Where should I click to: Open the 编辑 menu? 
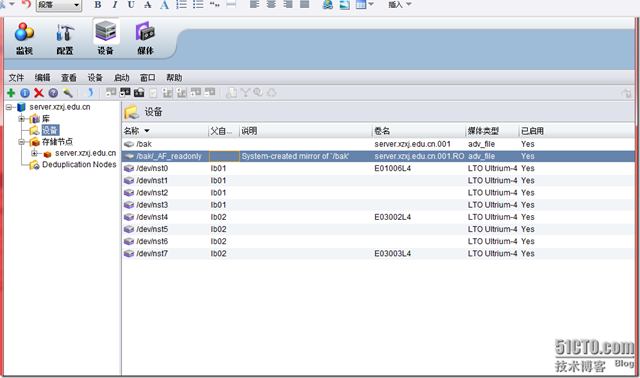pos(42,78)
